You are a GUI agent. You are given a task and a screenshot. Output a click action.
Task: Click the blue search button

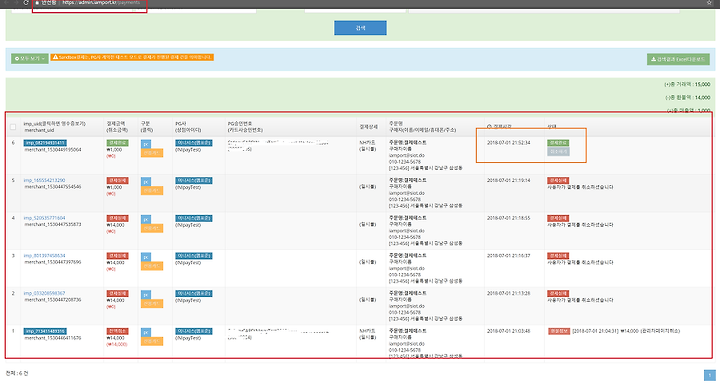click(360, 28)
